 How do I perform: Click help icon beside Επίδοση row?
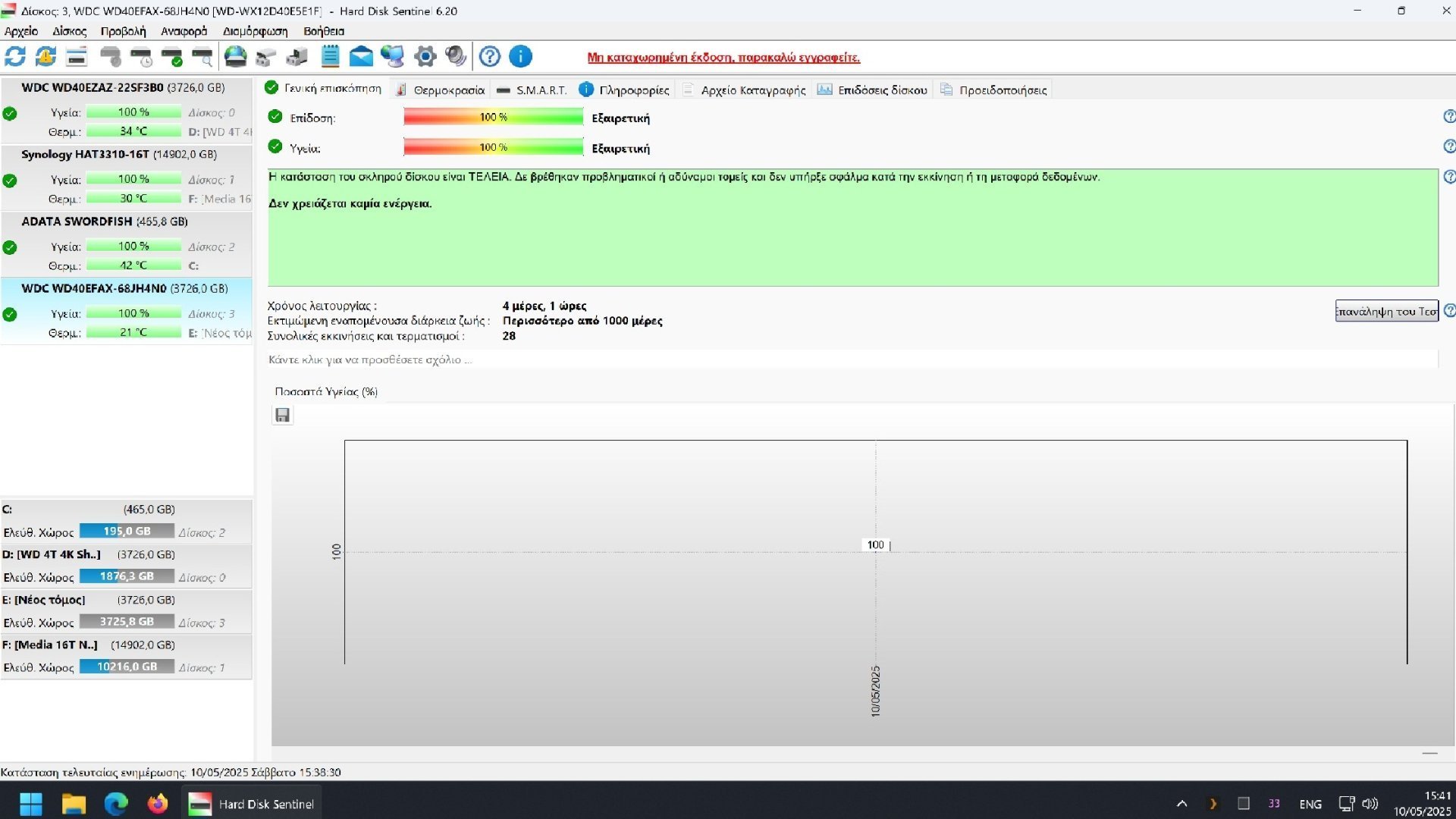(1449, 116)
